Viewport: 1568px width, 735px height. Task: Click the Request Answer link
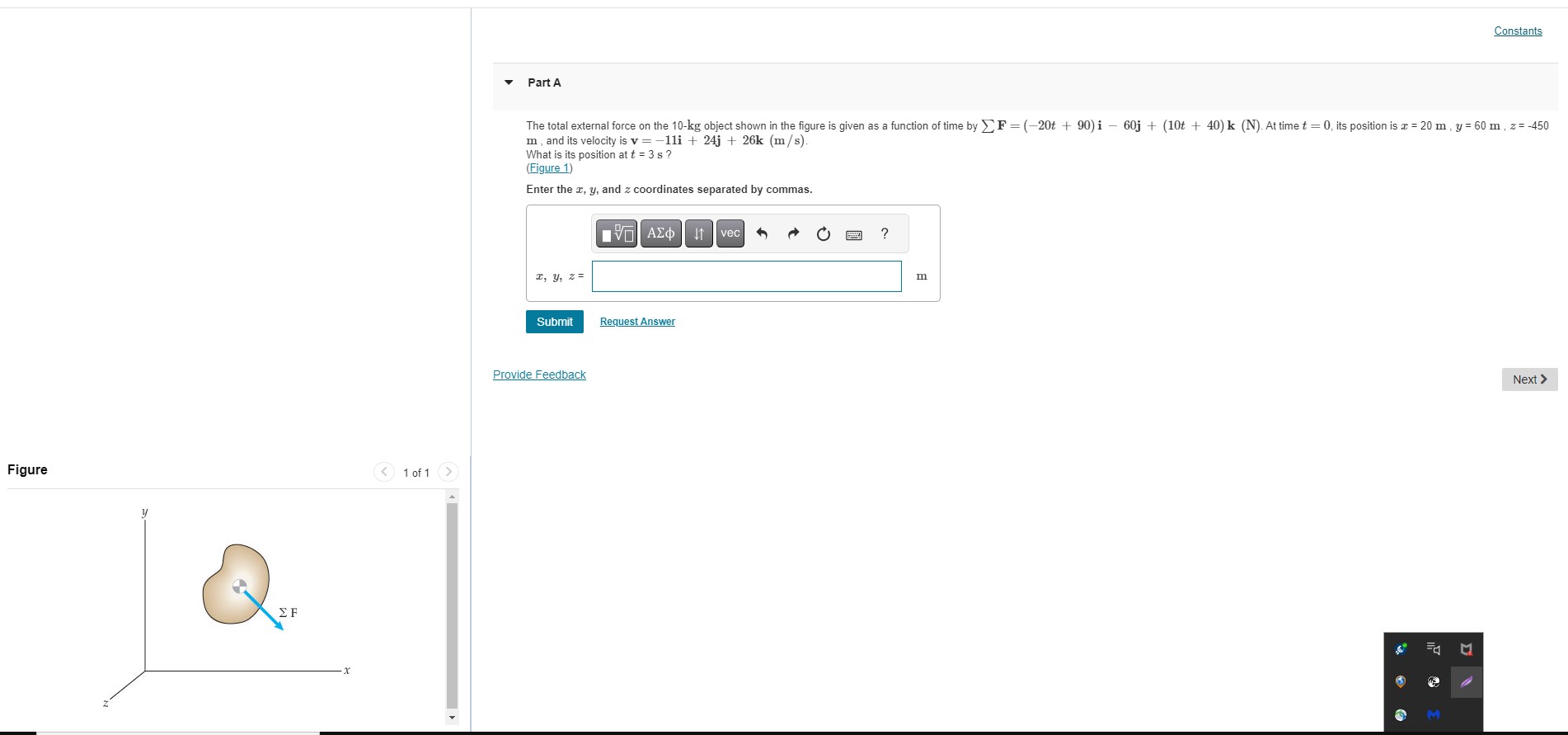637,322
